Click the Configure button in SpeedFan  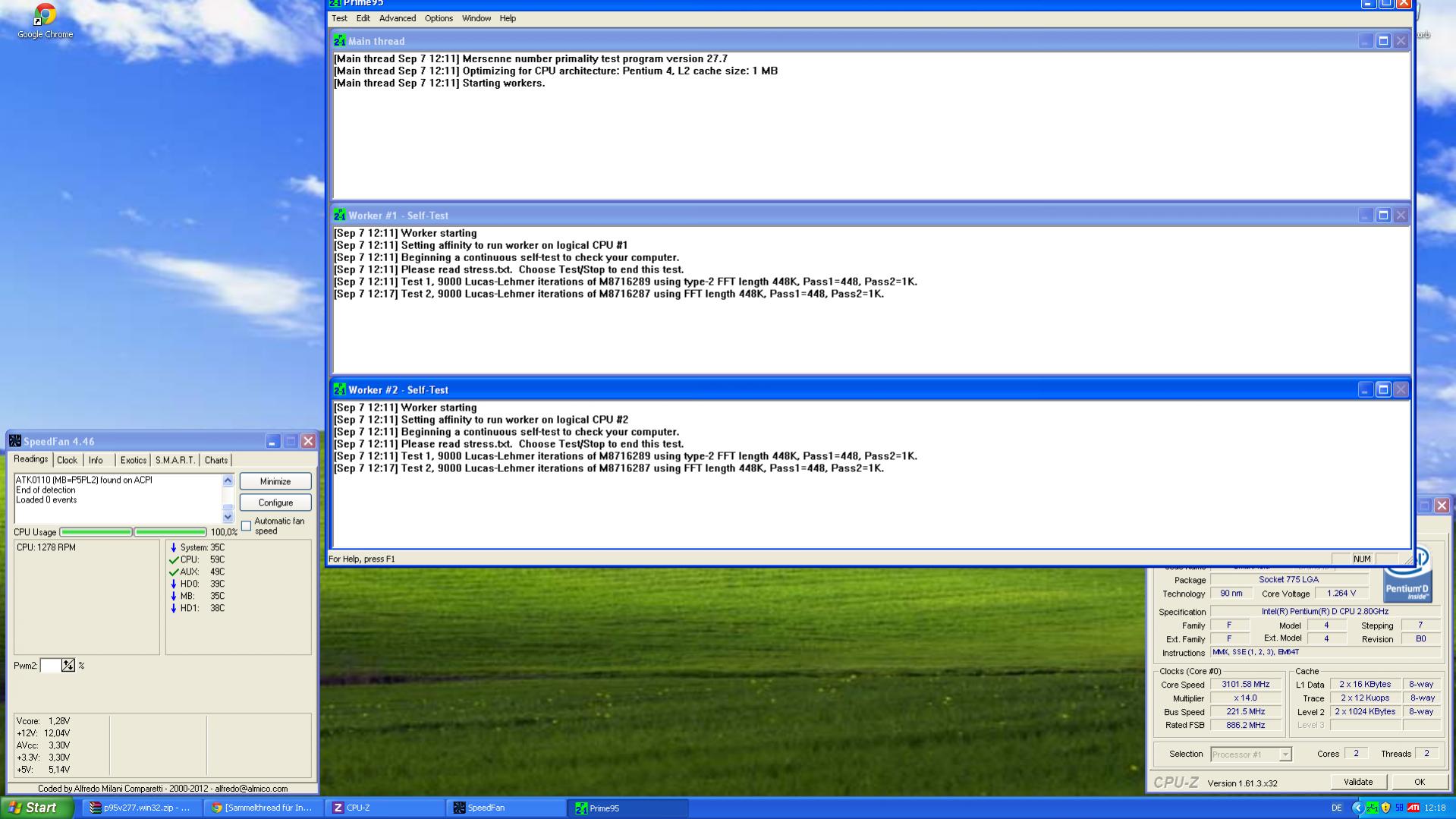point(275,502)
